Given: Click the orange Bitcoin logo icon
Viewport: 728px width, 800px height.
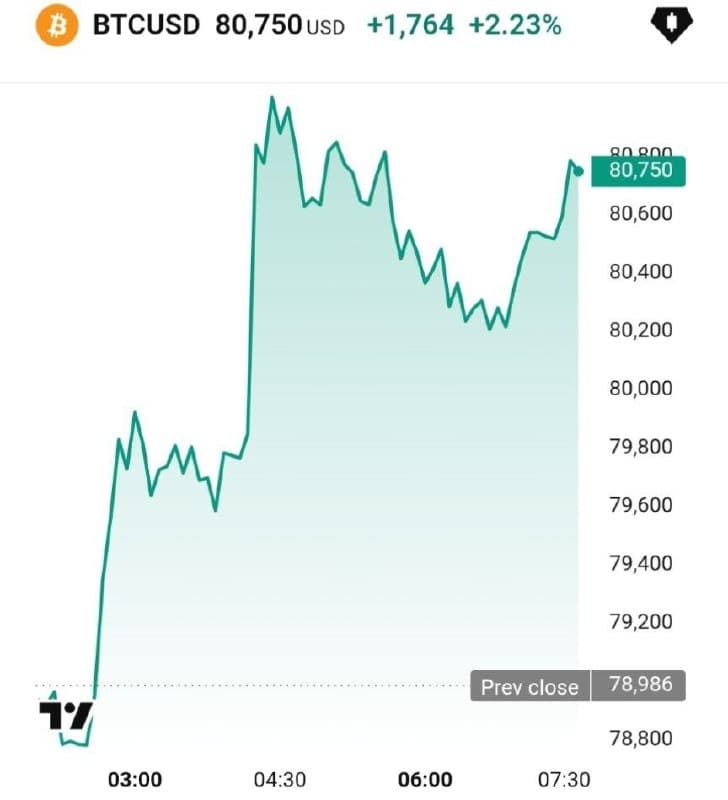Looking at the screenshot, I should (57, 24).
